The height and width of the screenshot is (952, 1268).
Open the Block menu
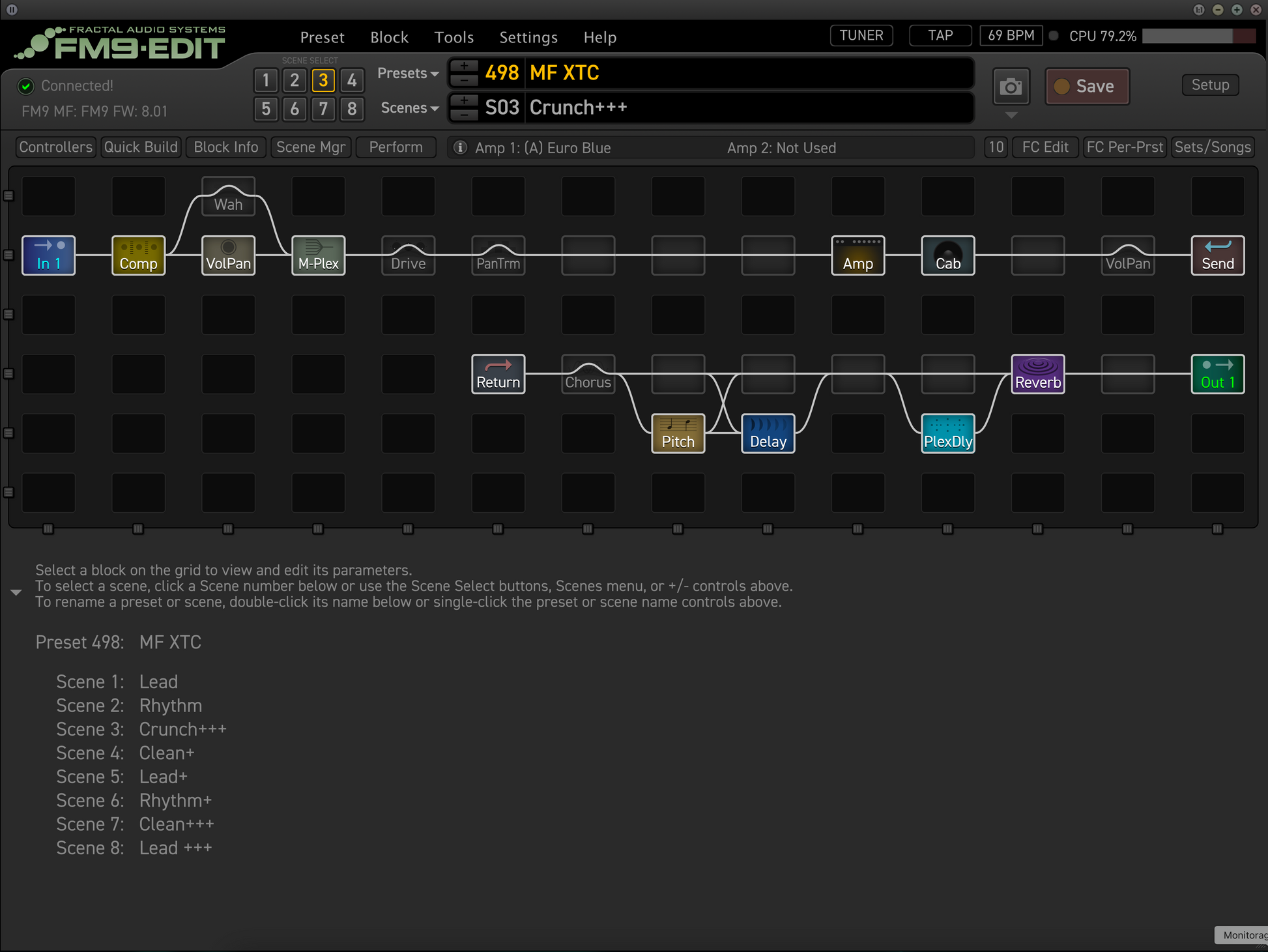389,37
